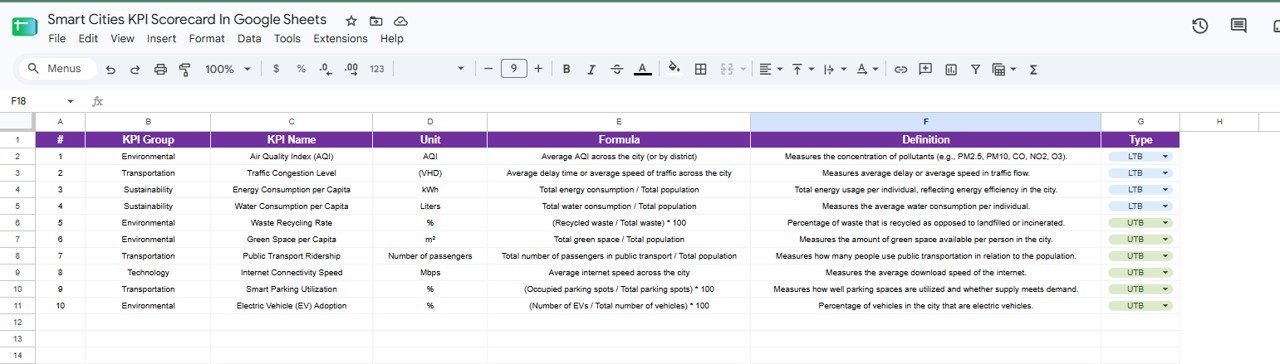Click the cell 'Traffic Congestion Level'

(x=291, y=173)
